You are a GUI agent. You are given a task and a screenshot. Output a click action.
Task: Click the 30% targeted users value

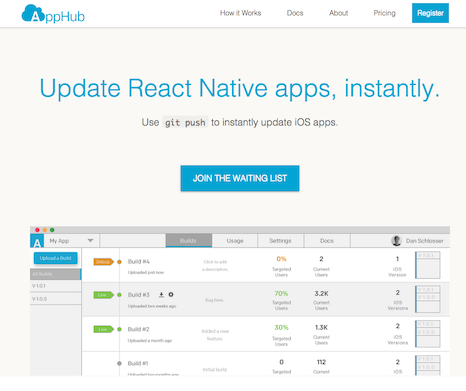click(281, 328)
